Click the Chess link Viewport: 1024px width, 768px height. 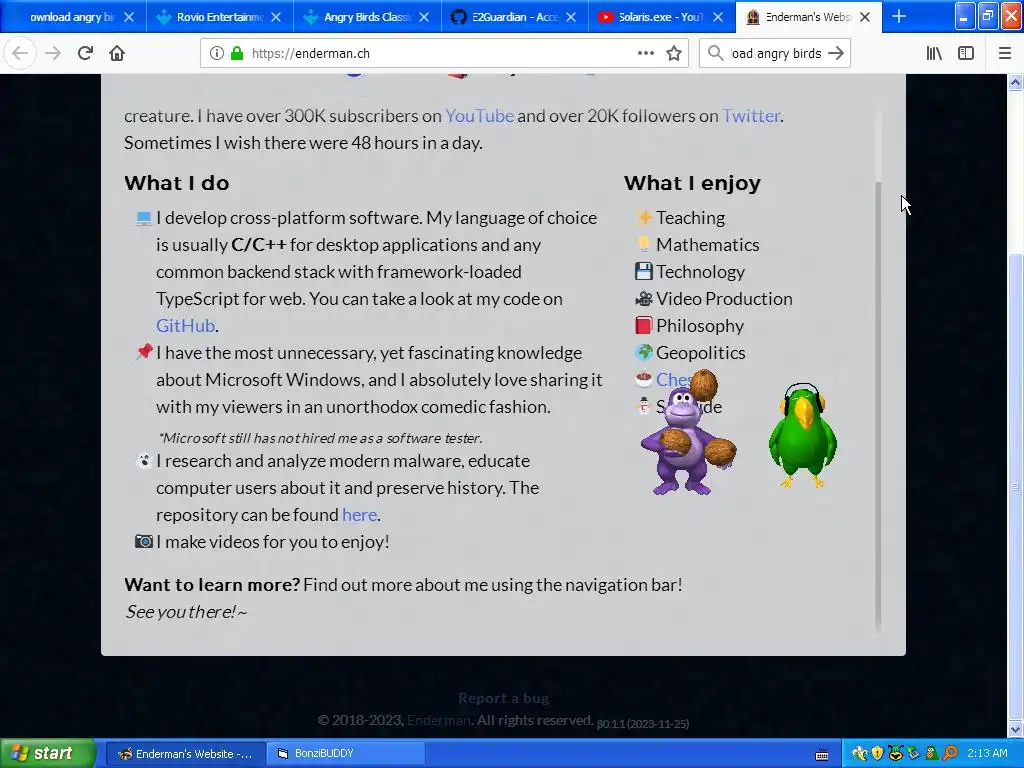[x=673, y=379]
